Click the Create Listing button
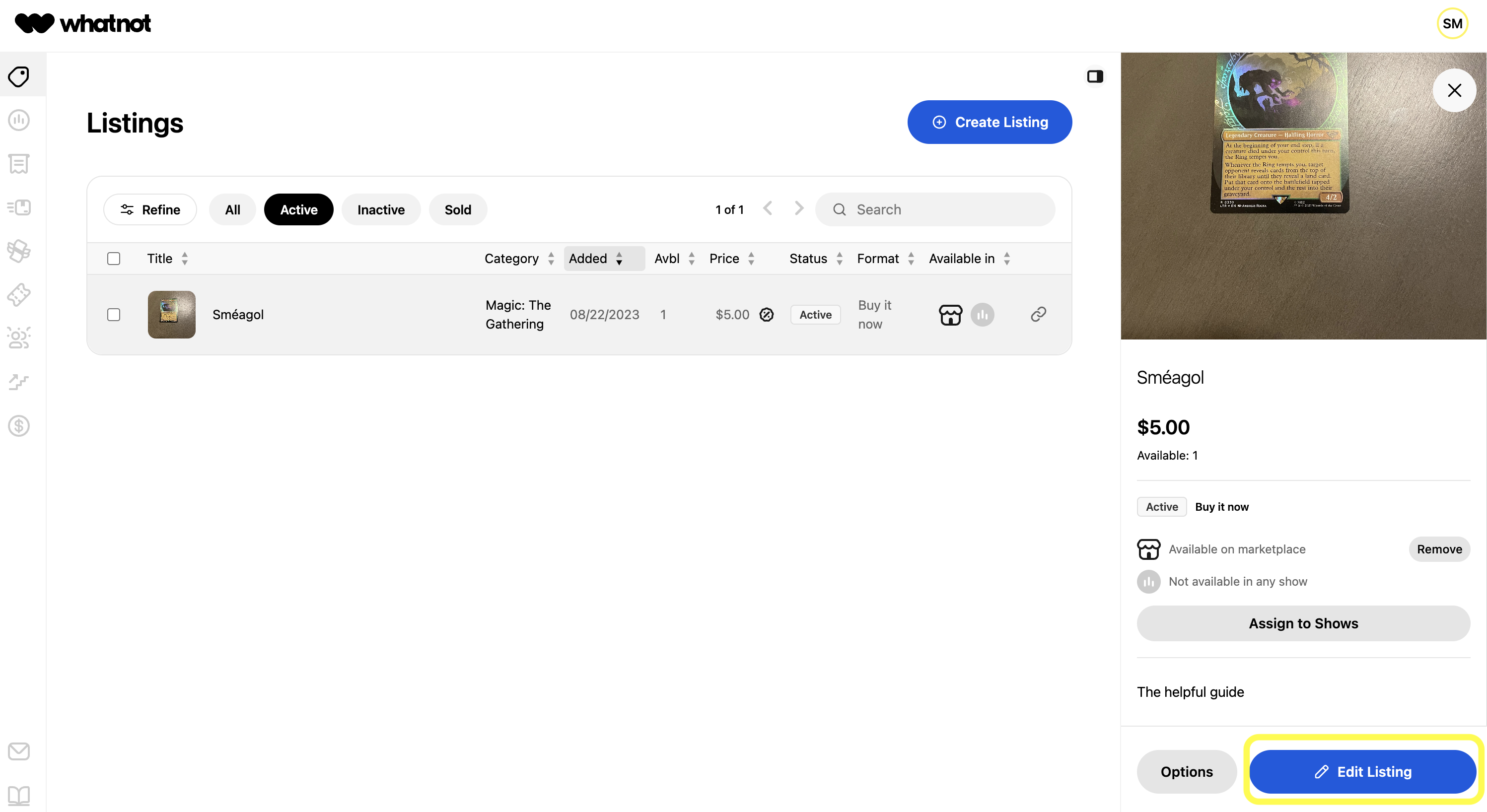The image size is (1487, 812). coord(990,122)
